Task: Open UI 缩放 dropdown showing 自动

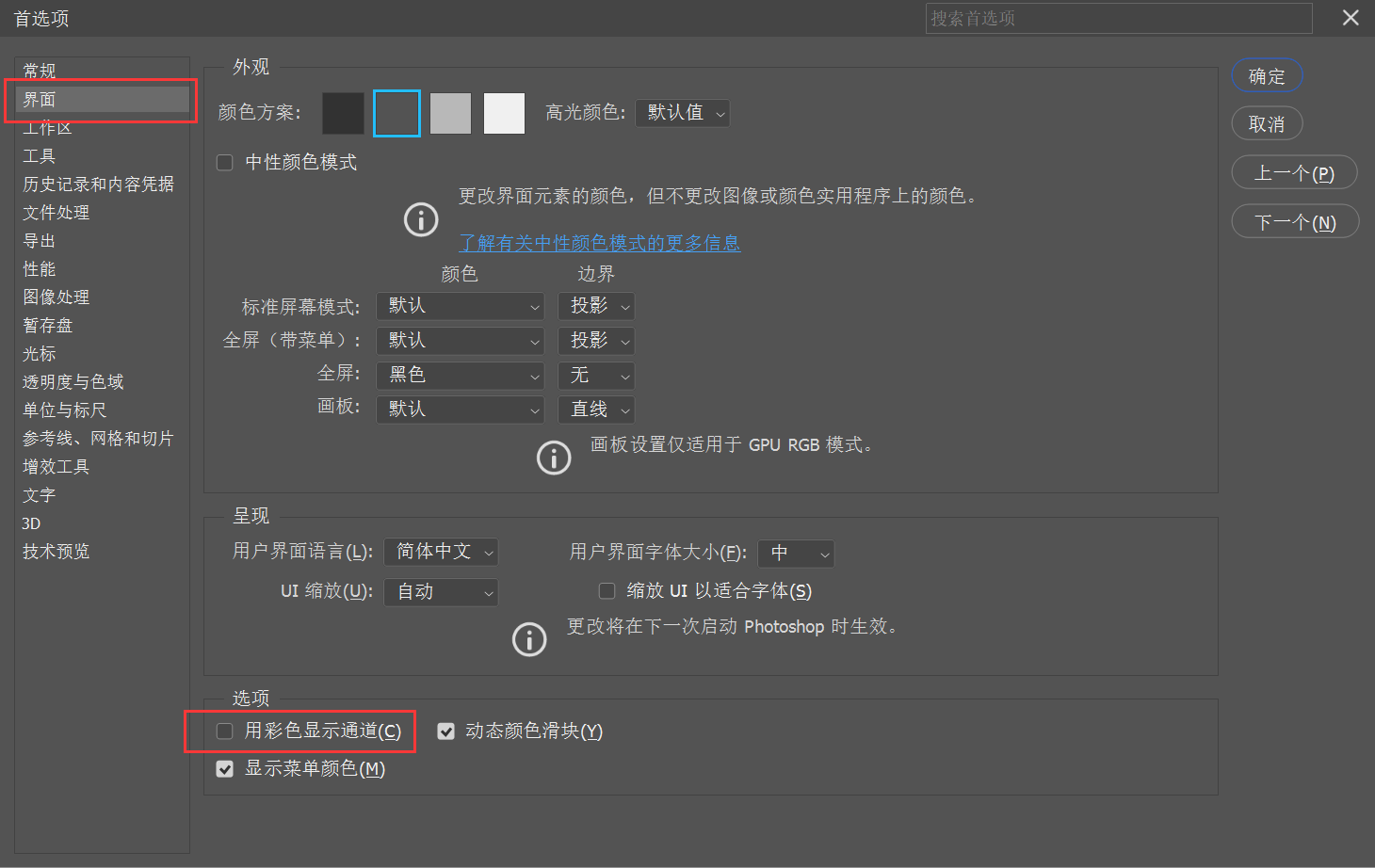Action: click(x=441, y=592)
